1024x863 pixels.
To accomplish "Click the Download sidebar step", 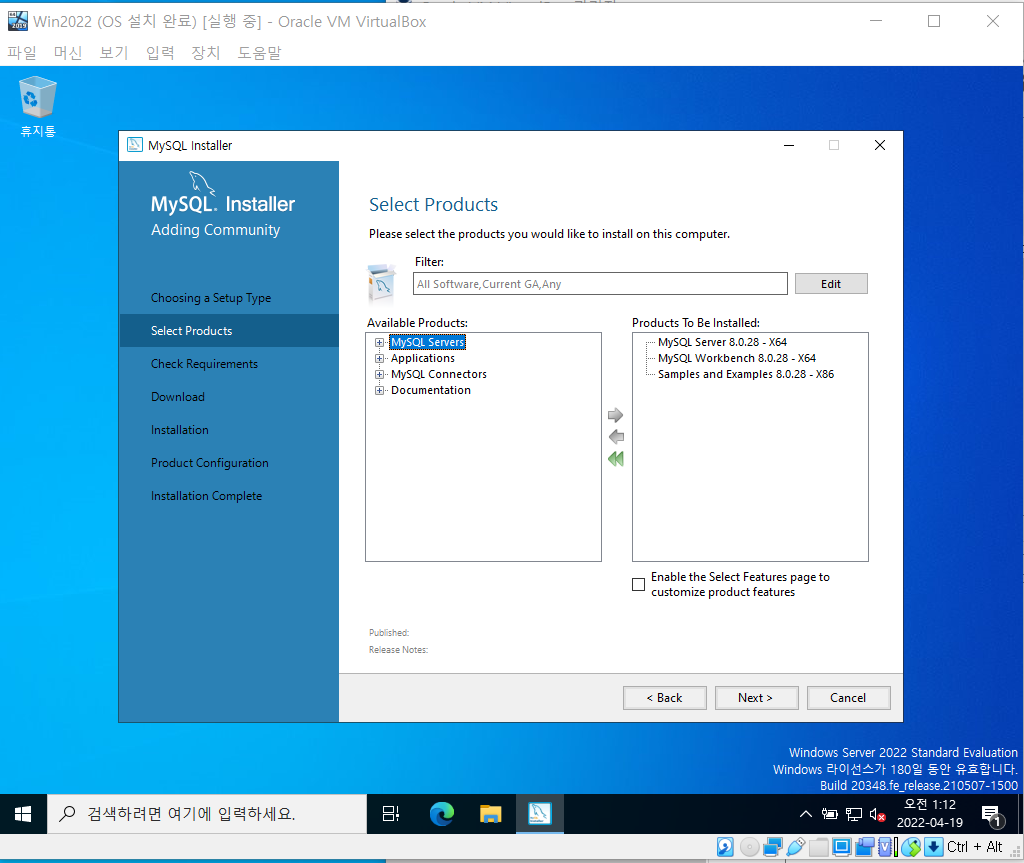I will [178, 397].
